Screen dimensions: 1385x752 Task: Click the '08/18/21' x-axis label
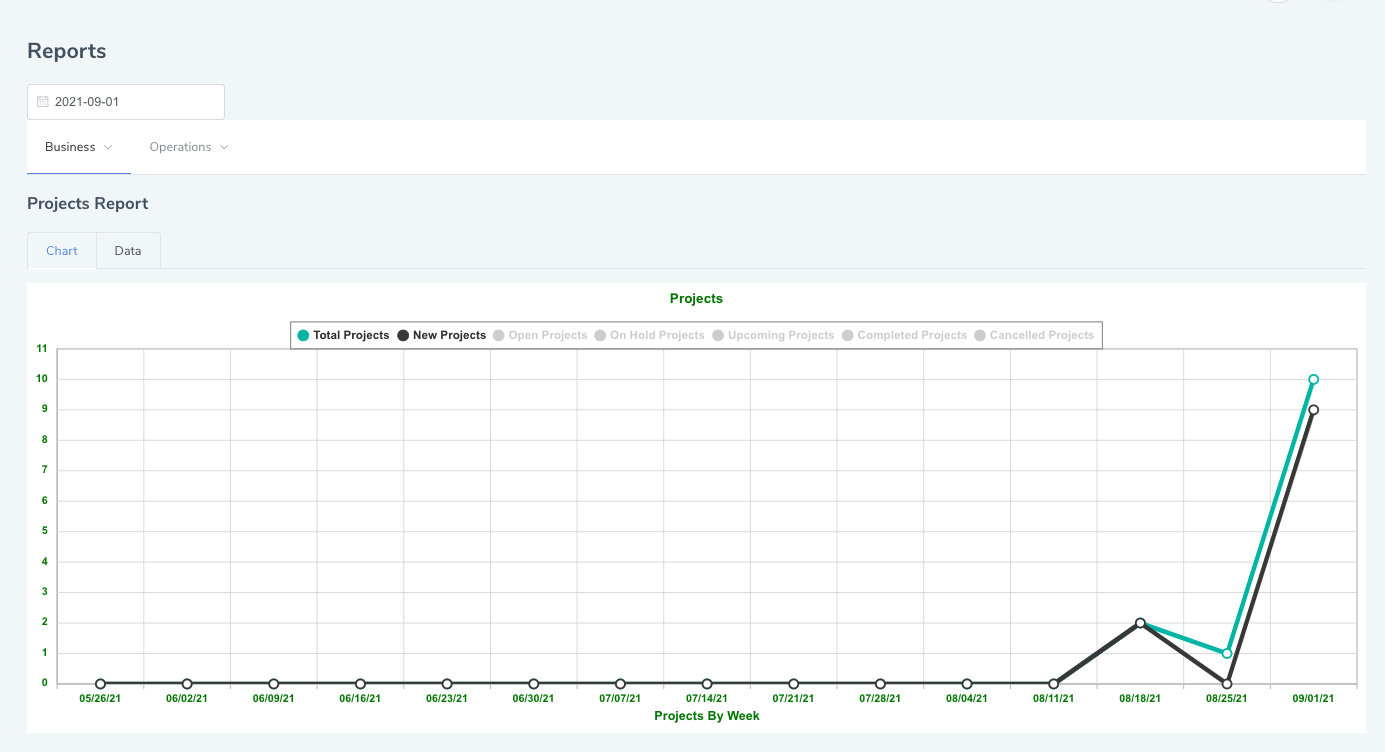pos(1140,699)
